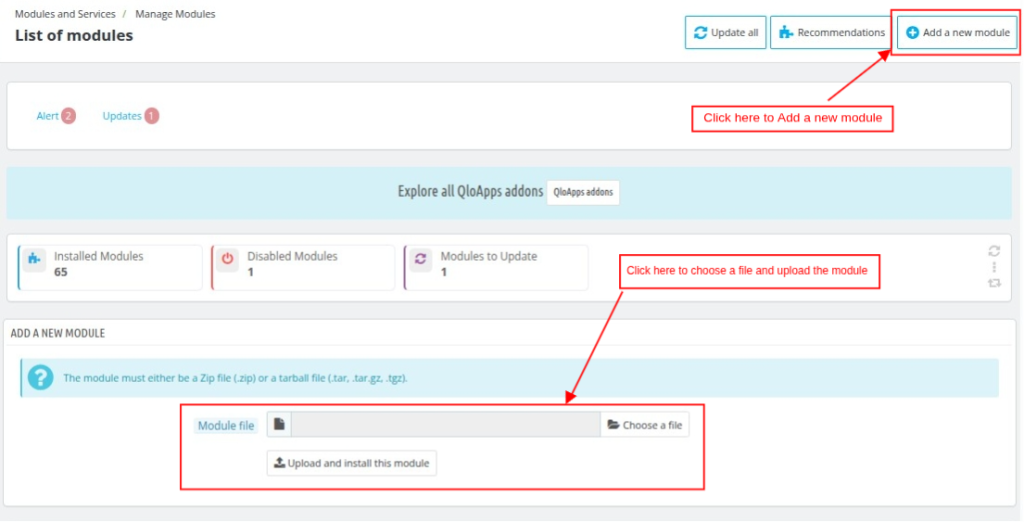Click the QloApps addons button
Viewport: 1024px width, 522px height.
[x=583, y=193]
